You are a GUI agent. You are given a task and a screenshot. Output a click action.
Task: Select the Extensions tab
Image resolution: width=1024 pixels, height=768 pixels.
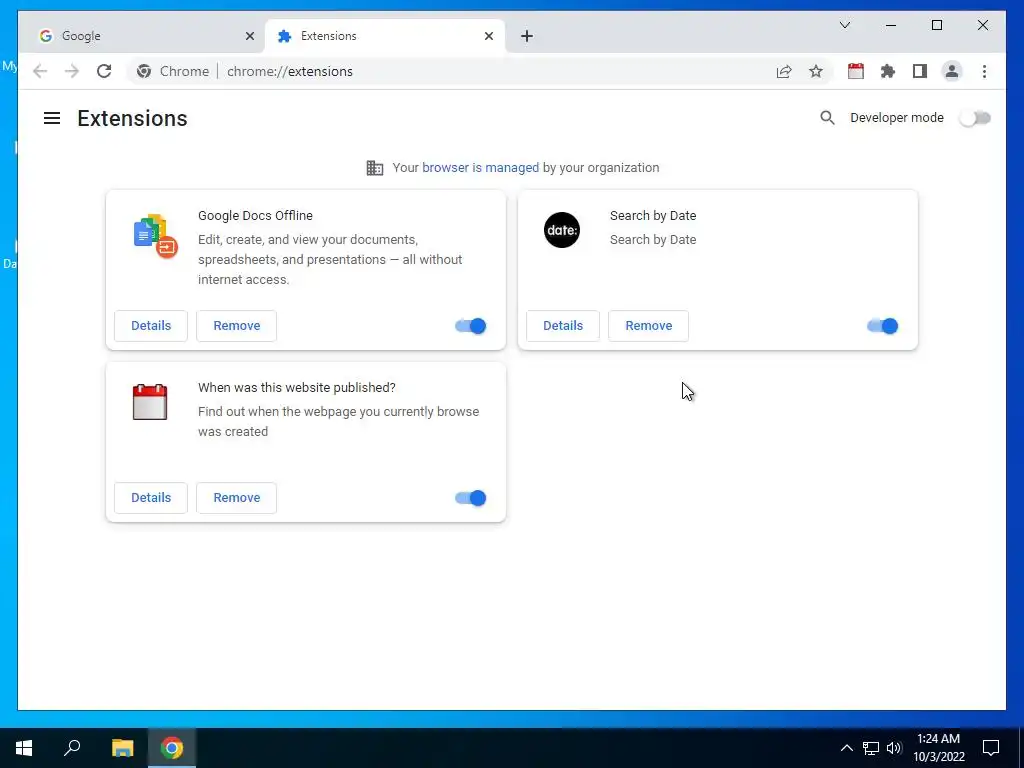point(385,36)
